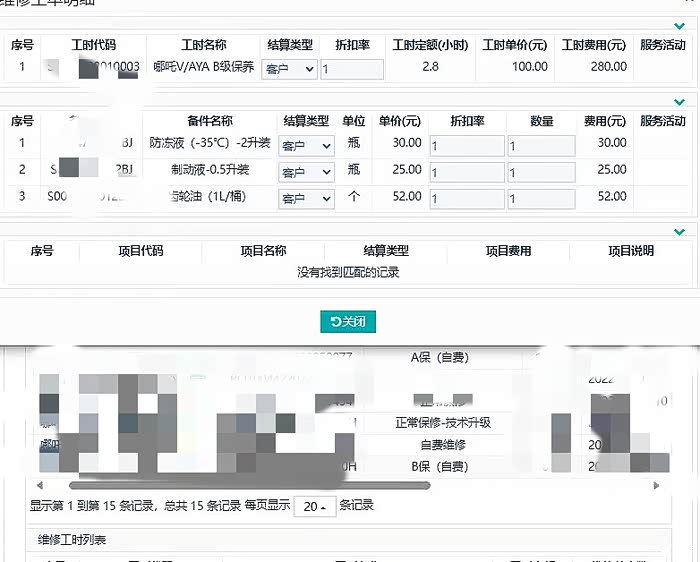The width and height of the screenshot is (700, 562).
Task: Click left arrow of horizontal scrollbar
Action: coord(40,485)
